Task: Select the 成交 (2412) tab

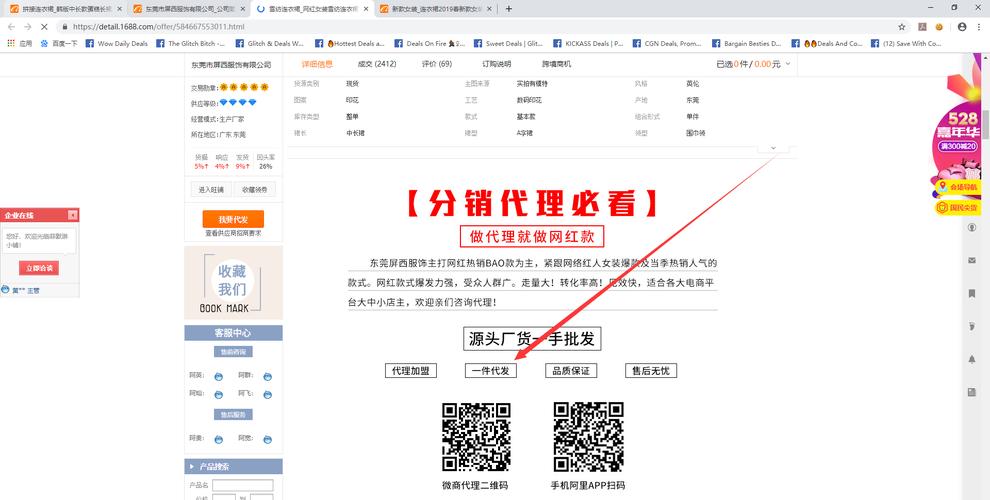Action: pyautogui.click(x=376, y=64)
